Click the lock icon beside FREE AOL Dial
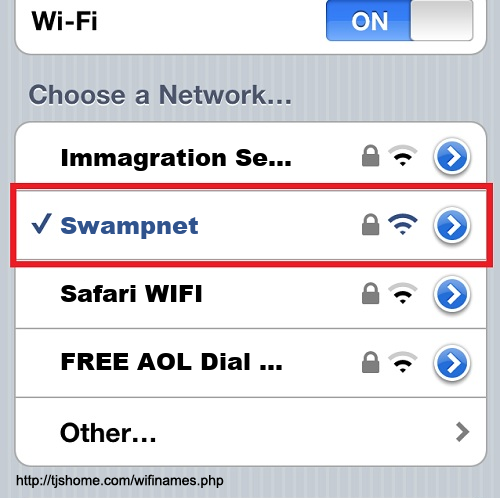Screen dimensions: 500x498 [x=370, y=362]
